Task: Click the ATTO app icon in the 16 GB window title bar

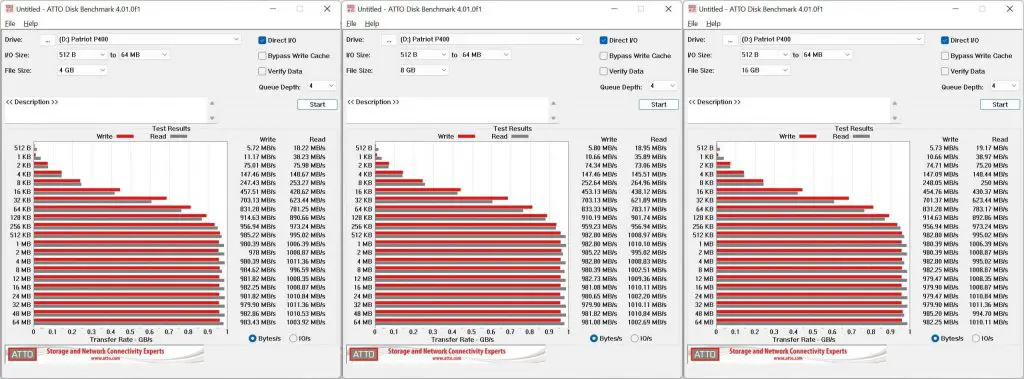Action: click(692, 9)
